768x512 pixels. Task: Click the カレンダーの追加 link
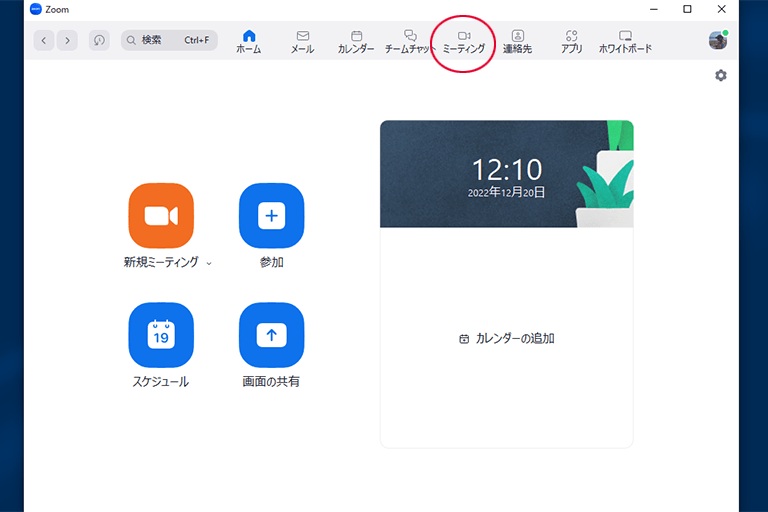coord(506,339)
